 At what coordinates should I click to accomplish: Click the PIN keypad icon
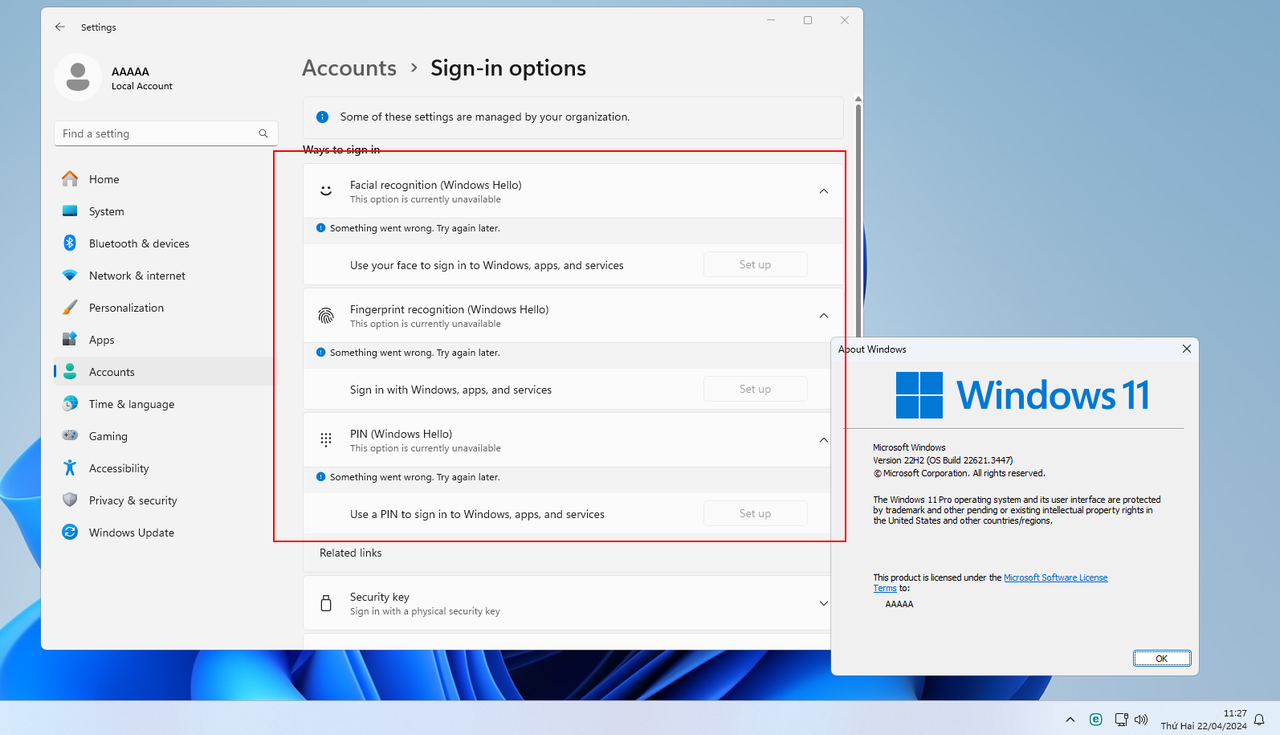tap(326, 439)
